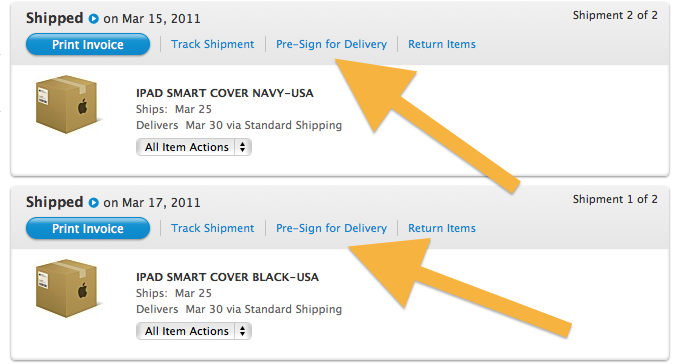675x364 pixels.
Task: Print Invoice for the Mar 15 shipment
Action: pos(88,44)
